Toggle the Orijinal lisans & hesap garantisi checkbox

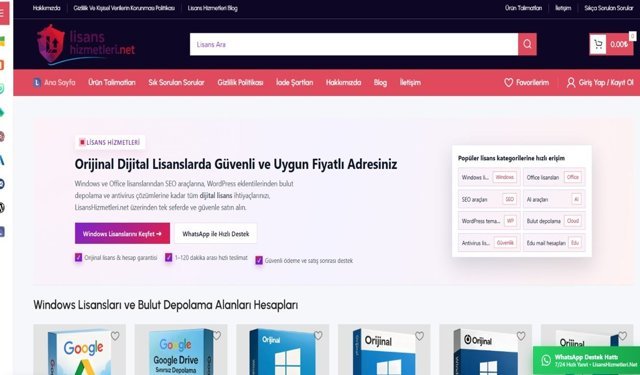point(78,257)
